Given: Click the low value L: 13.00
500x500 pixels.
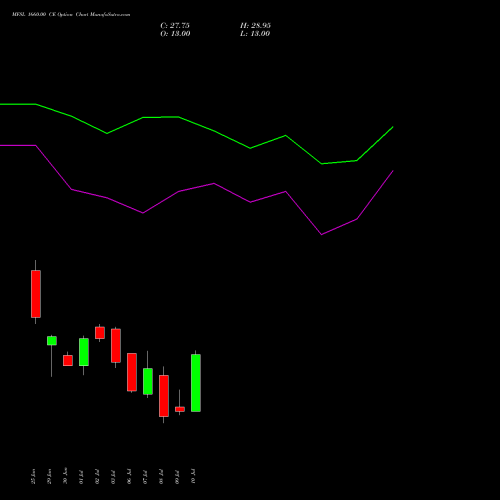Looking at the screenshot, I should [255, 34].
